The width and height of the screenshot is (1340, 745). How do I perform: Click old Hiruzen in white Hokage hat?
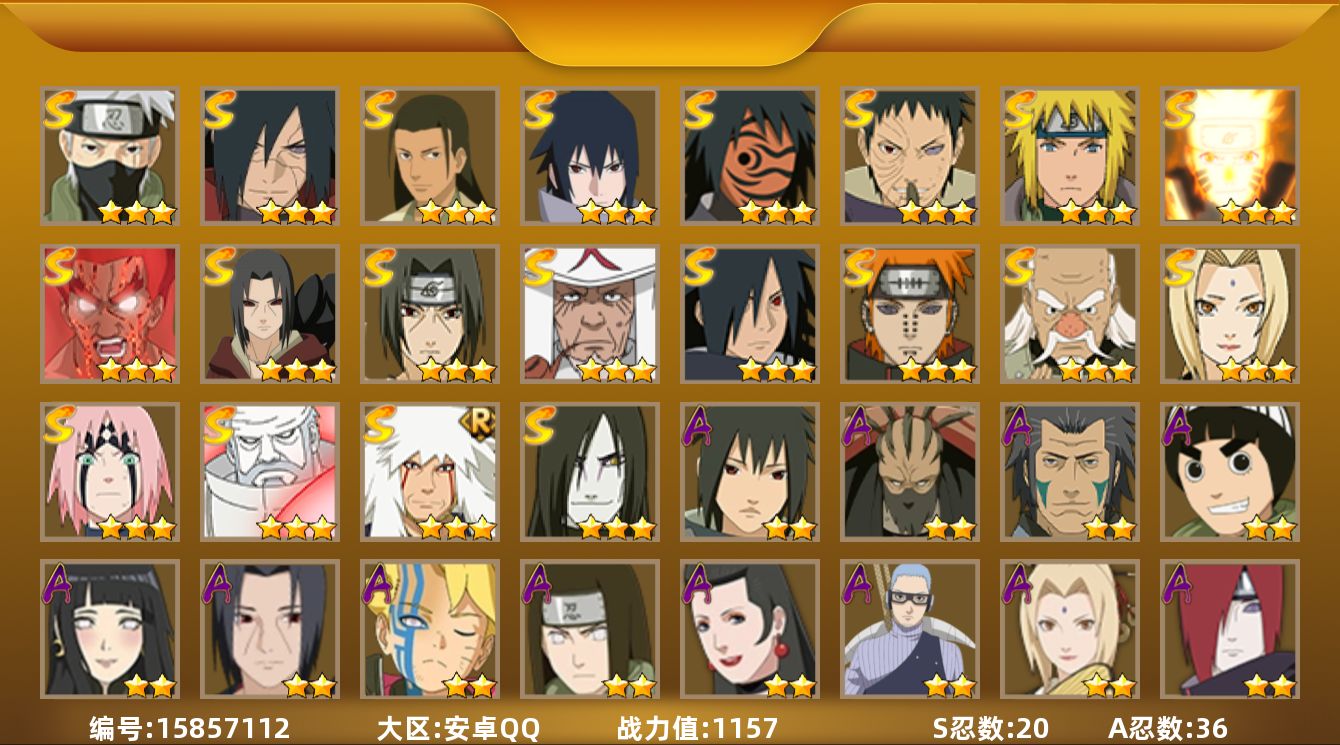(590, 314)
